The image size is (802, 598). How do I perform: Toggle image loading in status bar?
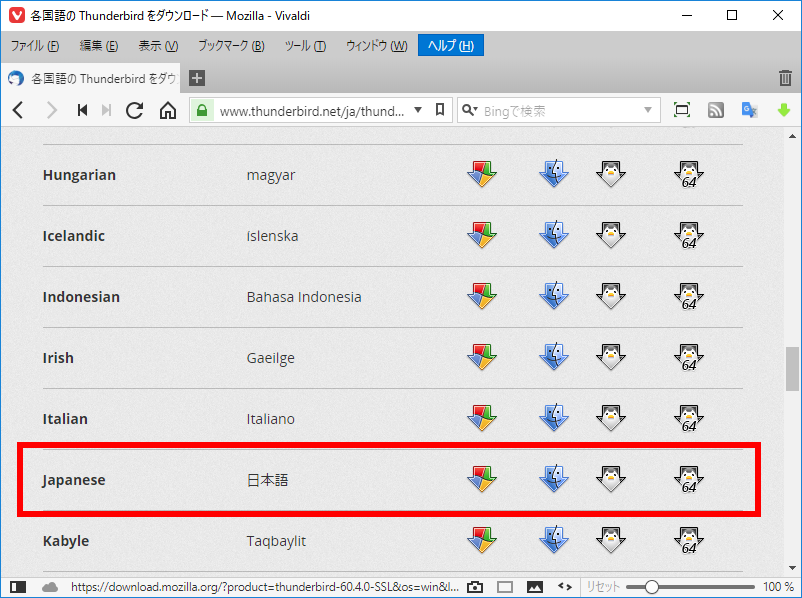coord(534,586)
